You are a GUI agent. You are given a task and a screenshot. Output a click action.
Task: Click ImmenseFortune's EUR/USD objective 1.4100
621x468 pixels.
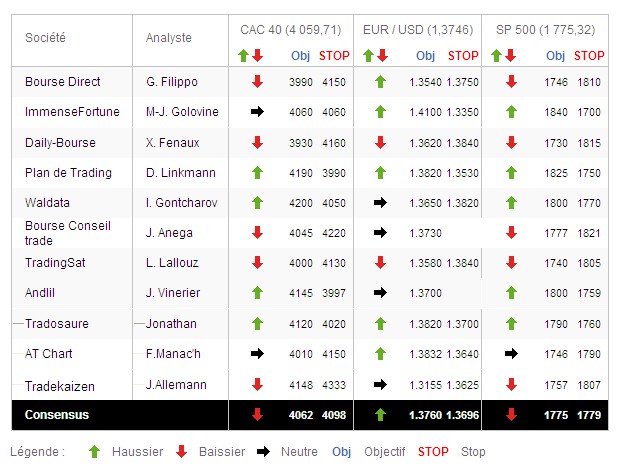[425, 112]
